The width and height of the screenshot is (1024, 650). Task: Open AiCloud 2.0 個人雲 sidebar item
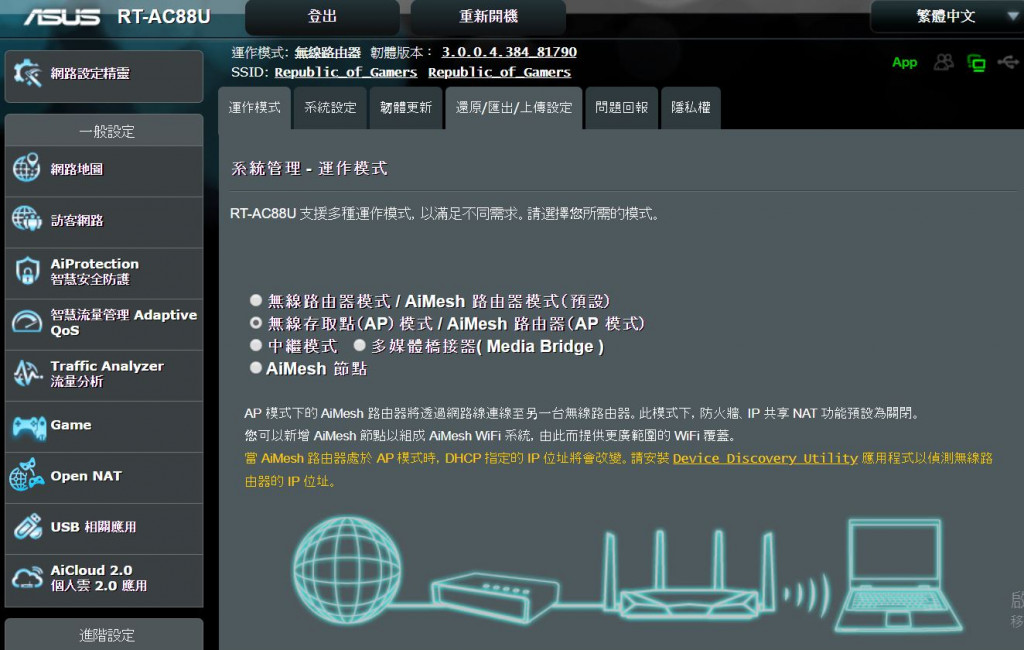point(104,579)
